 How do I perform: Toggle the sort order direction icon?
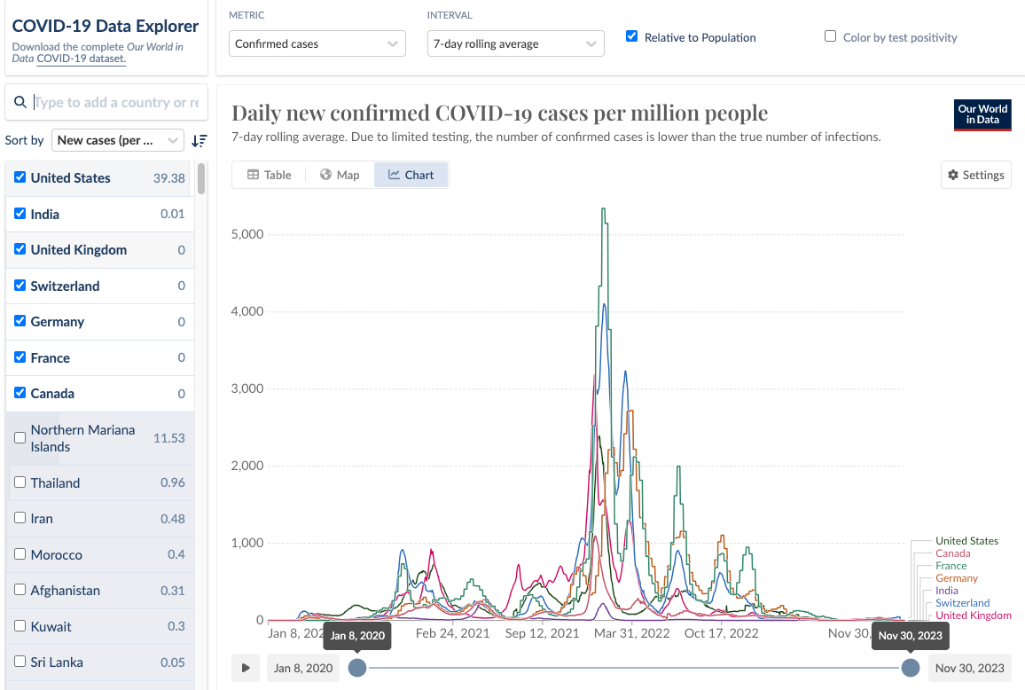pos(199,141)
